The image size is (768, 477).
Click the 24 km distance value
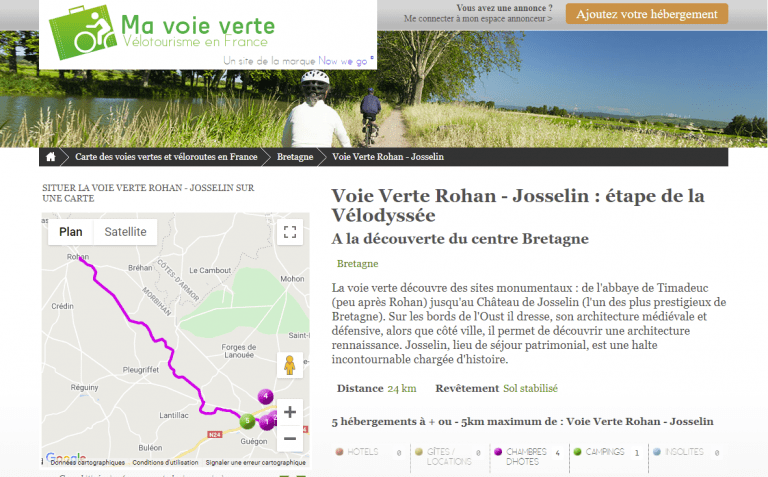tap(402, 388)
